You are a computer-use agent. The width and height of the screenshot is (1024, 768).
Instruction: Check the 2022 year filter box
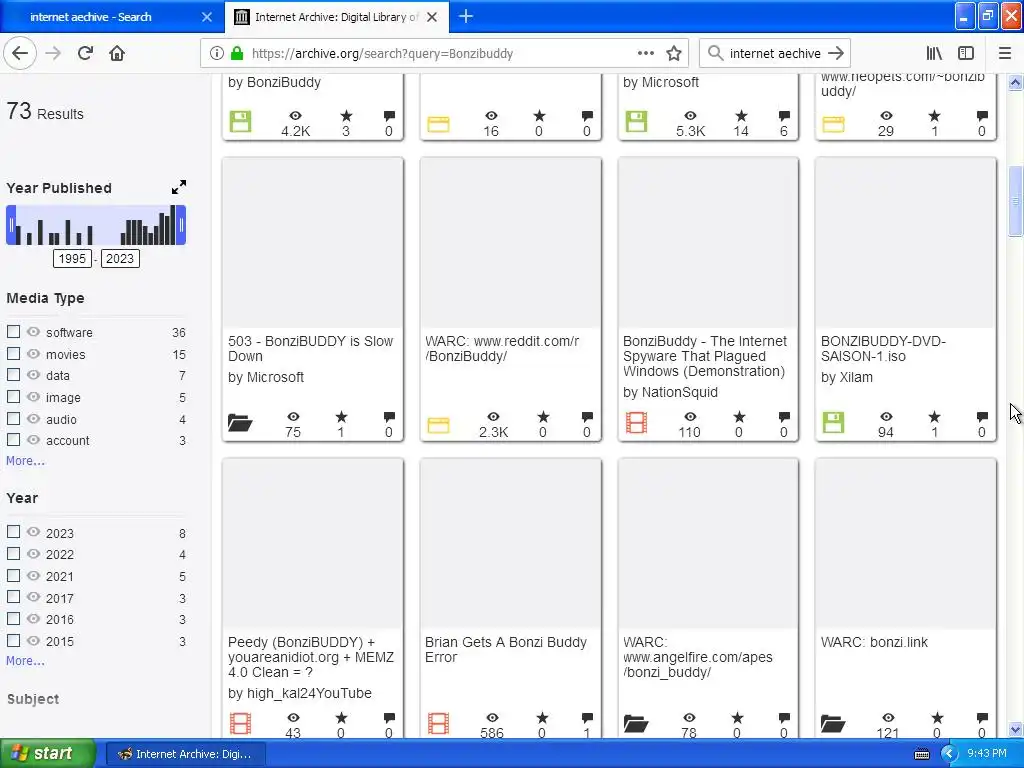coord(13,553)
